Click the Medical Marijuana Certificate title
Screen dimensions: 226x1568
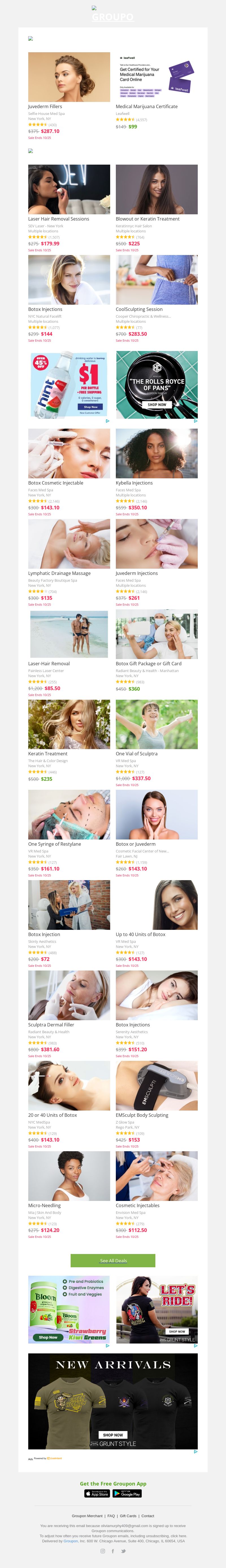click(x=147, y=106)
